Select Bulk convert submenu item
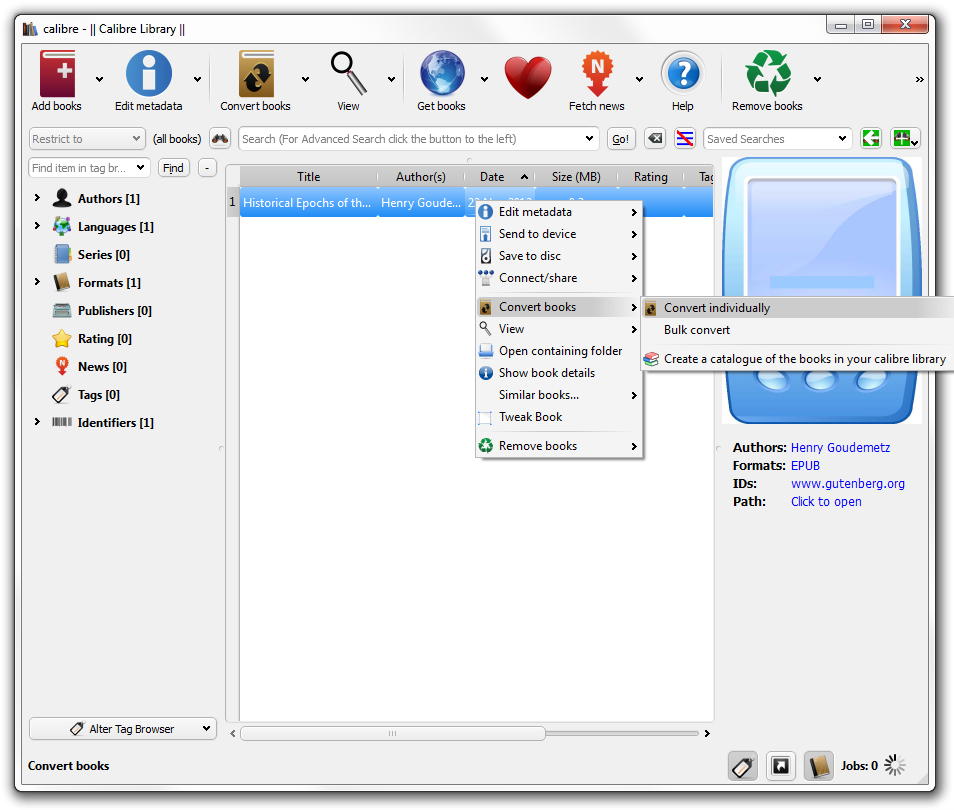The height and width of the screenshot is (810, 954). pyautogui.click(x=798, y=330)
